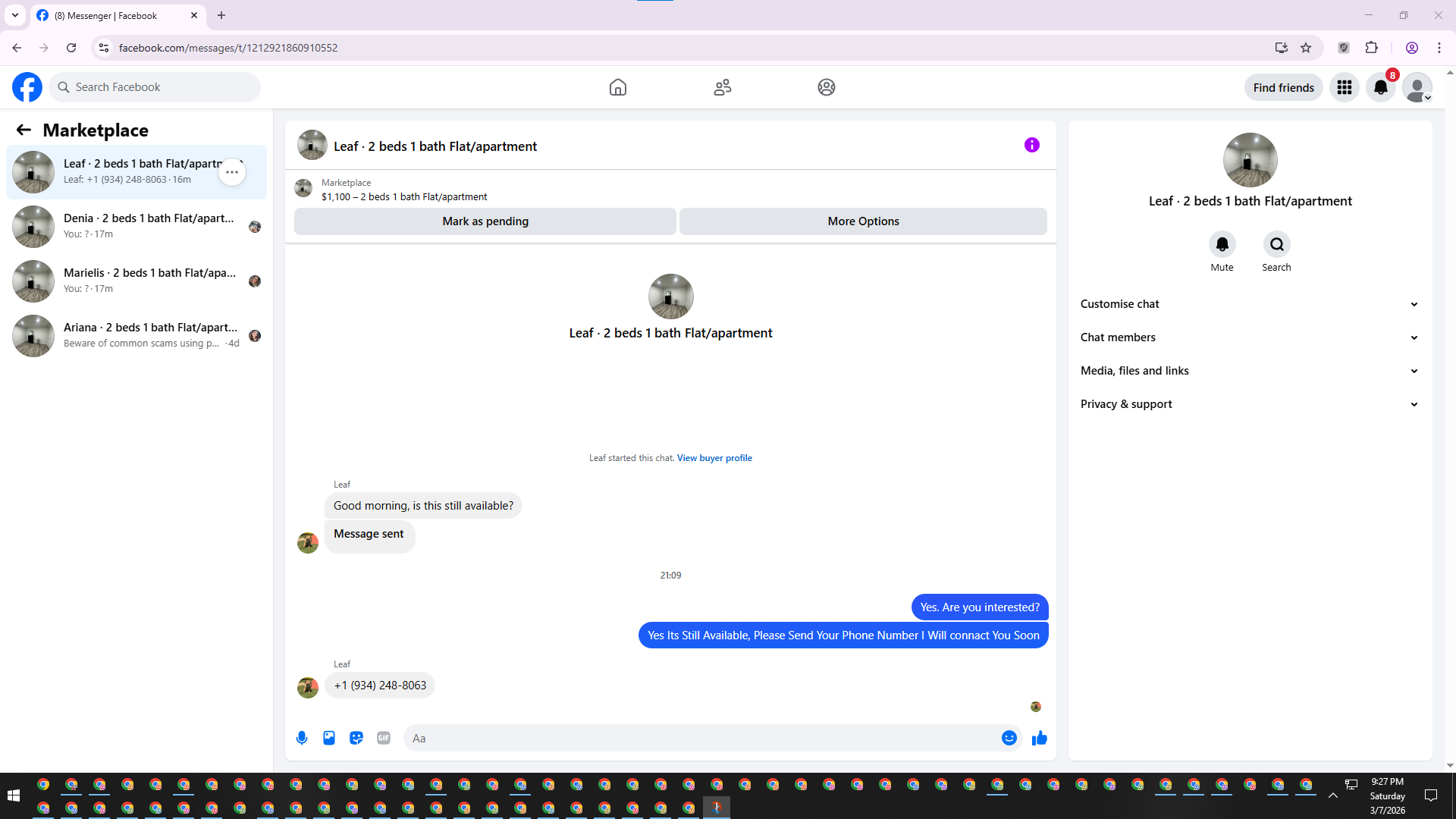Screen dimensions: 1456x819
Task: Open the emoji picker
Action: click(1009, 738)
